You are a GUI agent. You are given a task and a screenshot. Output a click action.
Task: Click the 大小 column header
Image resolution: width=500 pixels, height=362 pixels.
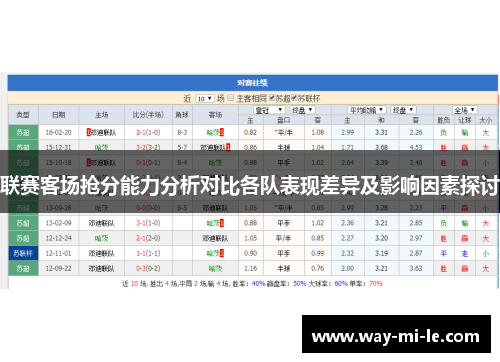[486, 120]
